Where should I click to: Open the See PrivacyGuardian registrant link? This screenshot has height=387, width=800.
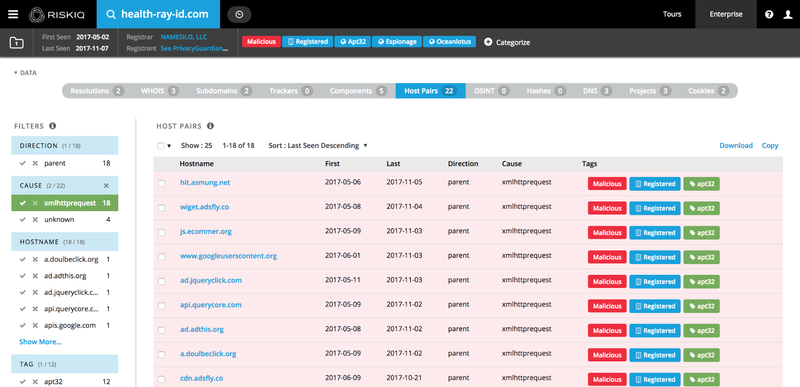(x=194, y=49)
